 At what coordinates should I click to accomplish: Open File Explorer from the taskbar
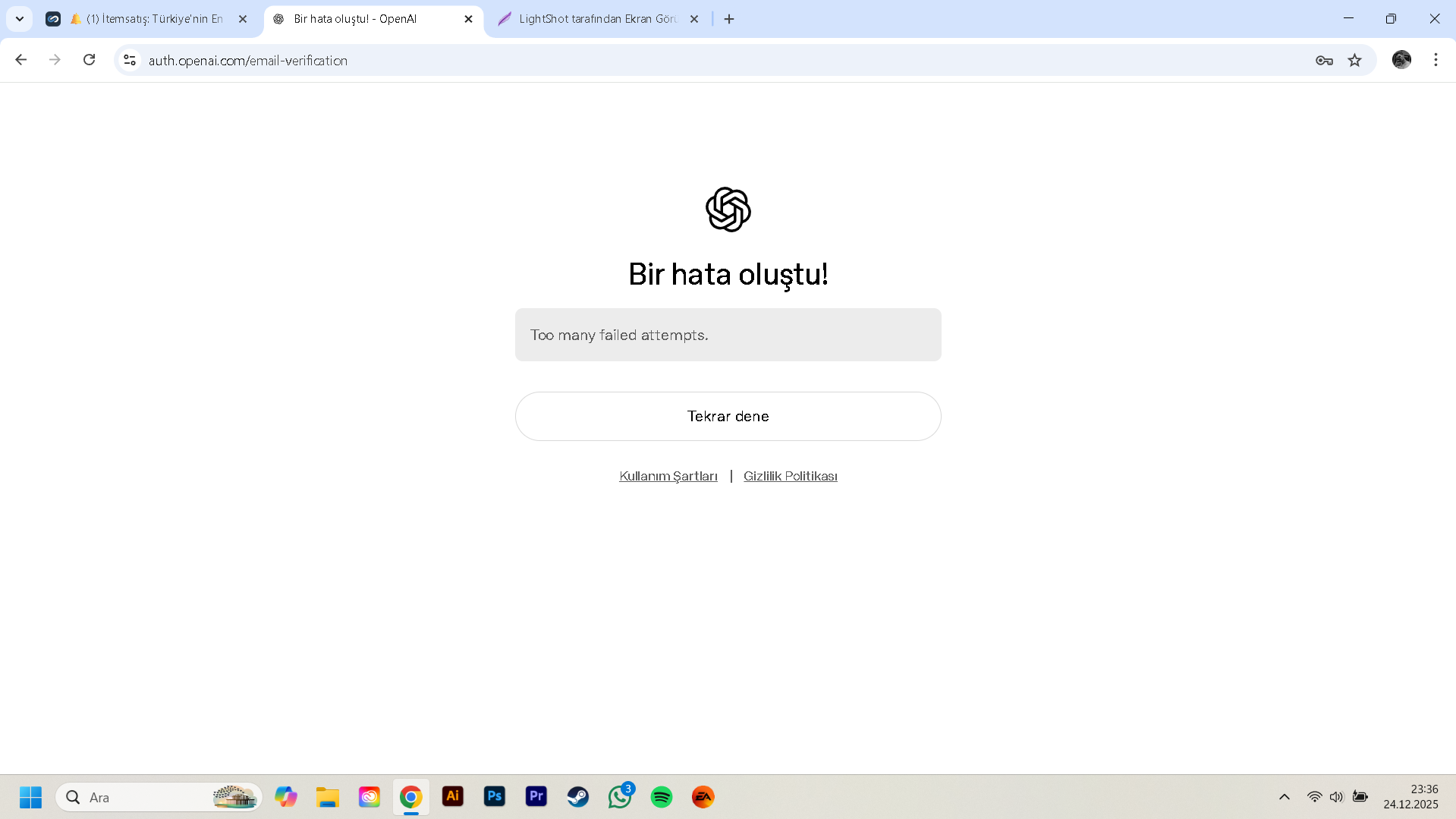pyautogui.click(x=328, y=797)
